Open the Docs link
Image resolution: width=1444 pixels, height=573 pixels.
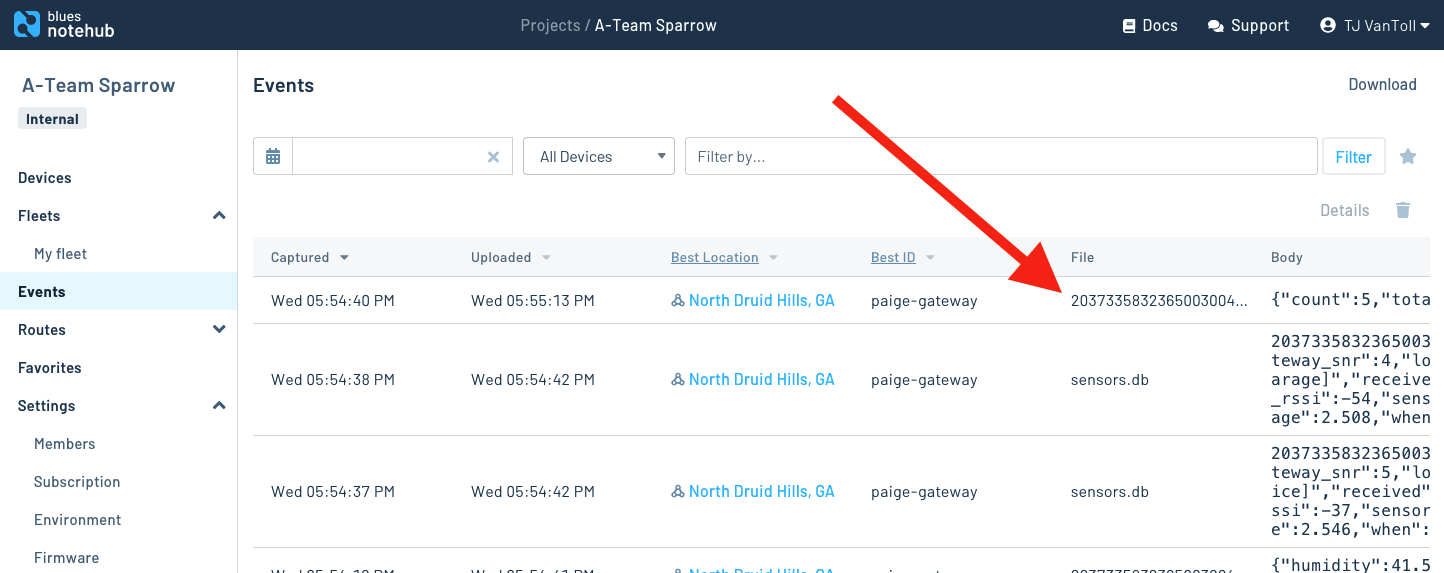coord(1150,25)
